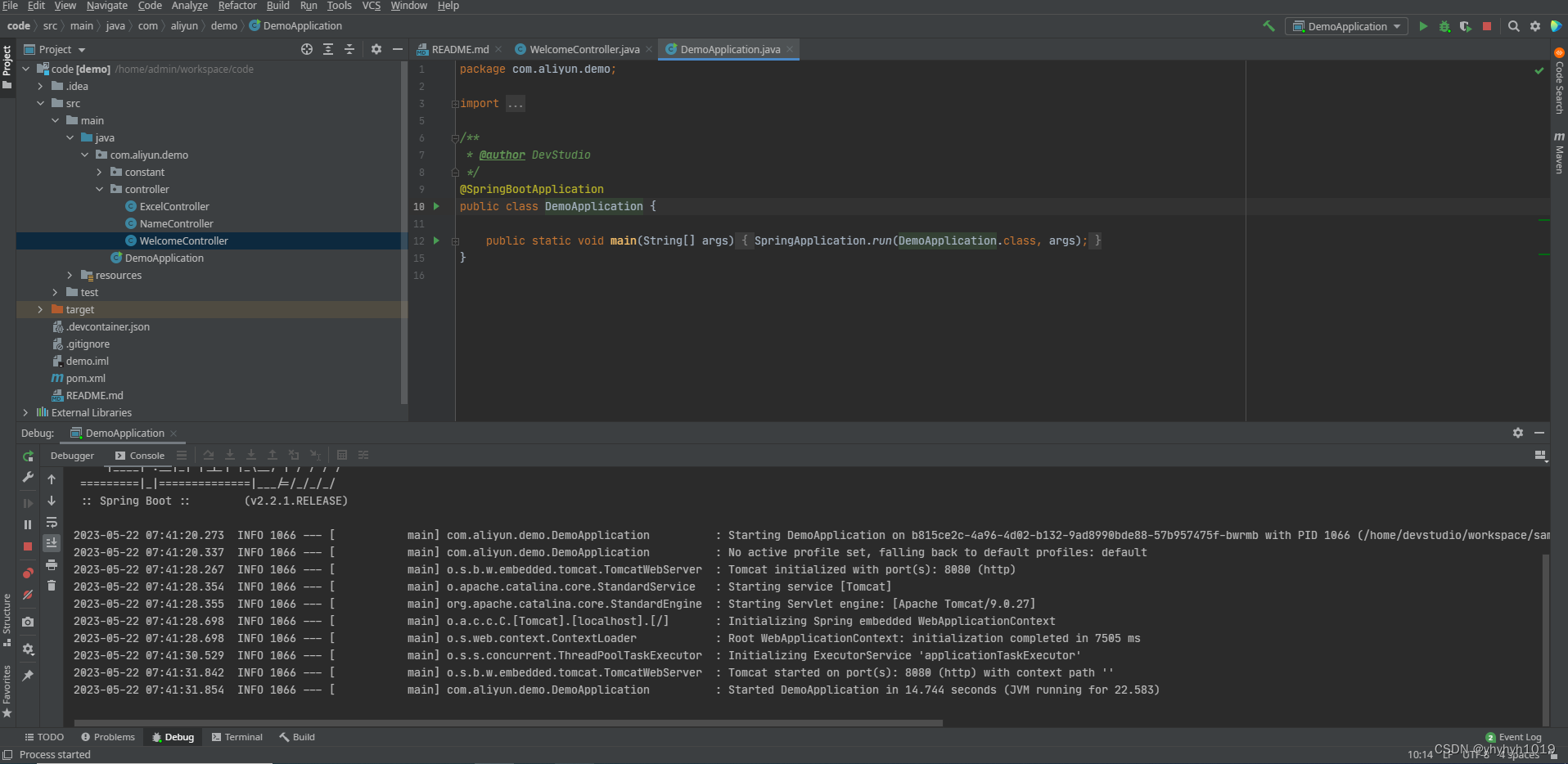Image resolution: width=1568 pixels, height=764 pixels.
Task: View breakpoints using the red circles icon
Action: 29,572
